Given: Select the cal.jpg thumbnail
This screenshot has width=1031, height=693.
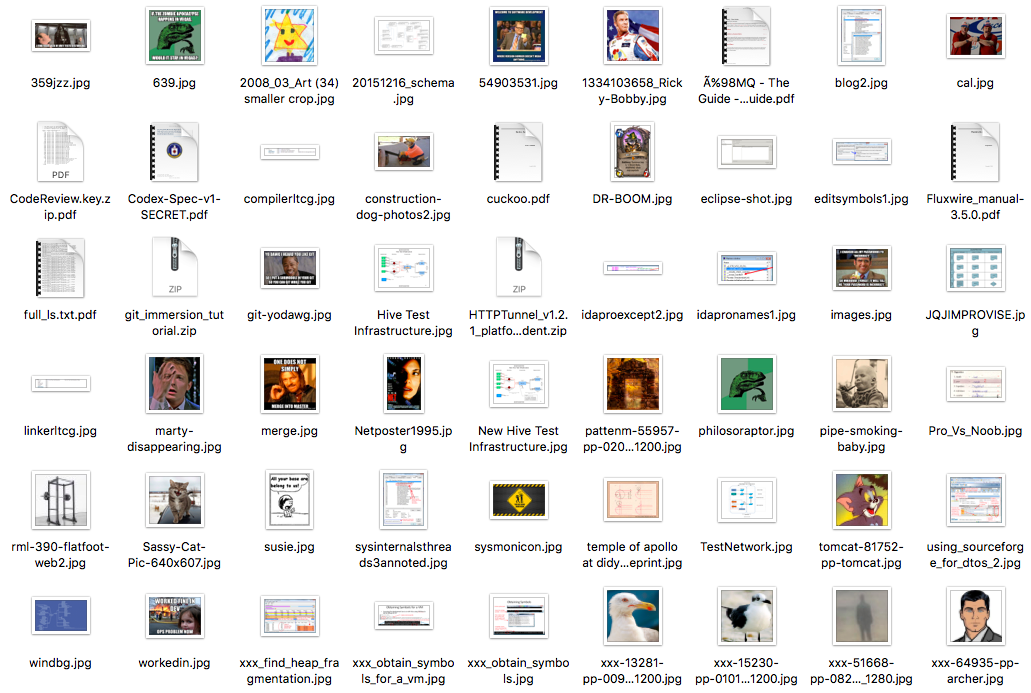Looking at the screenshot, I should click(x=976, y=36).
